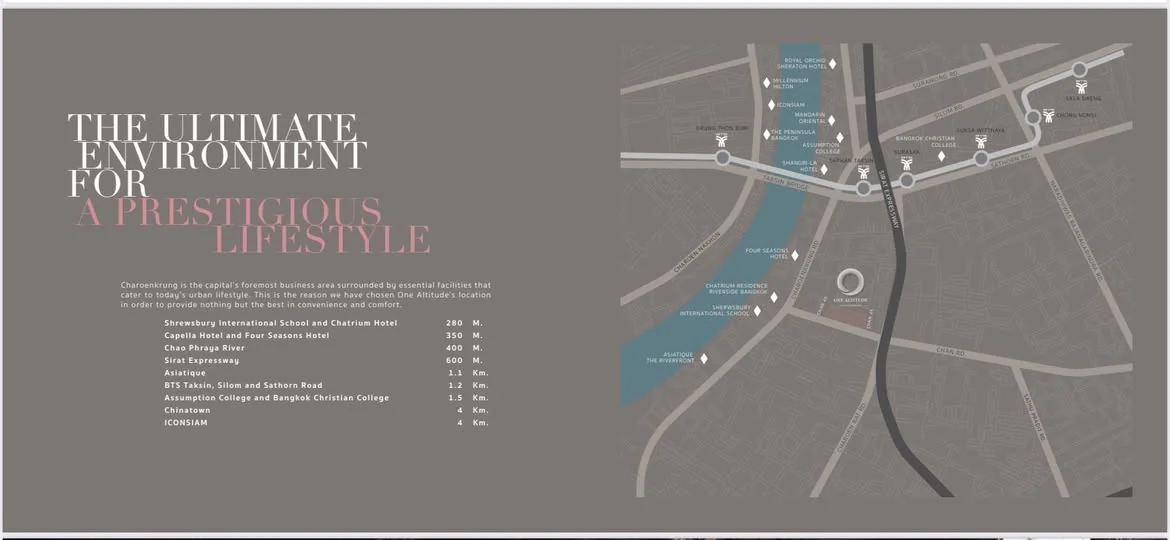Image resolution: width=1170 pixels, height=540 pixels.
Task: Select the Mandarin Oriental diamond marker
Action: [x=831, y=120]
